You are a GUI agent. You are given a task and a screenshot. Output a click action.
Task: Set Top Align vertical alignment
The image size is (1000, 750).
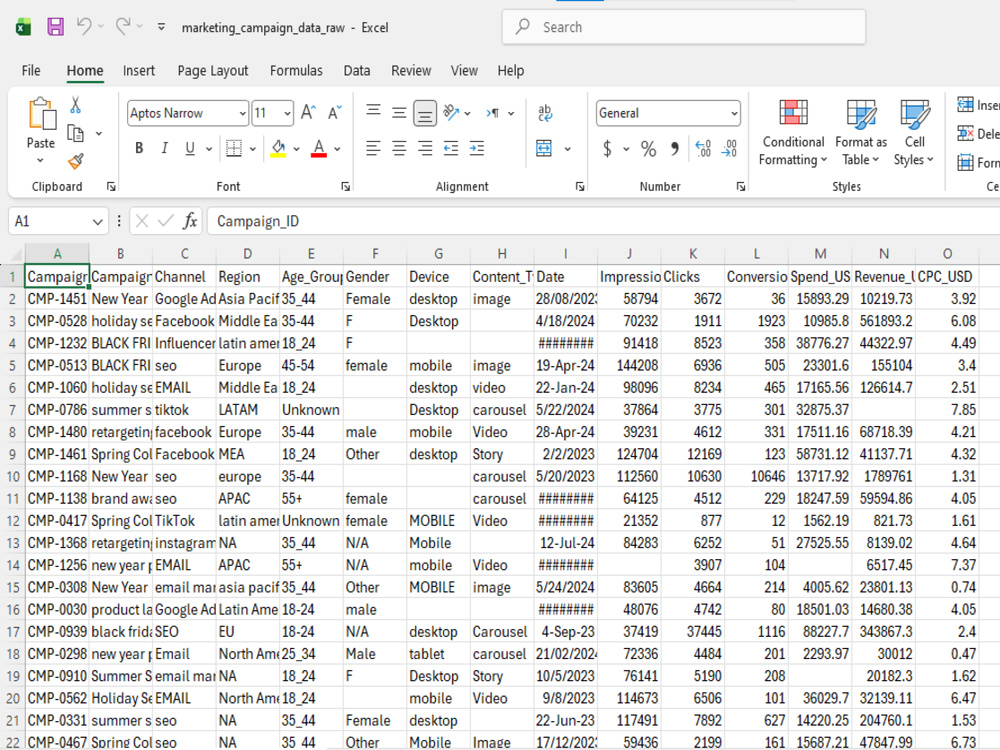(374, 113)
